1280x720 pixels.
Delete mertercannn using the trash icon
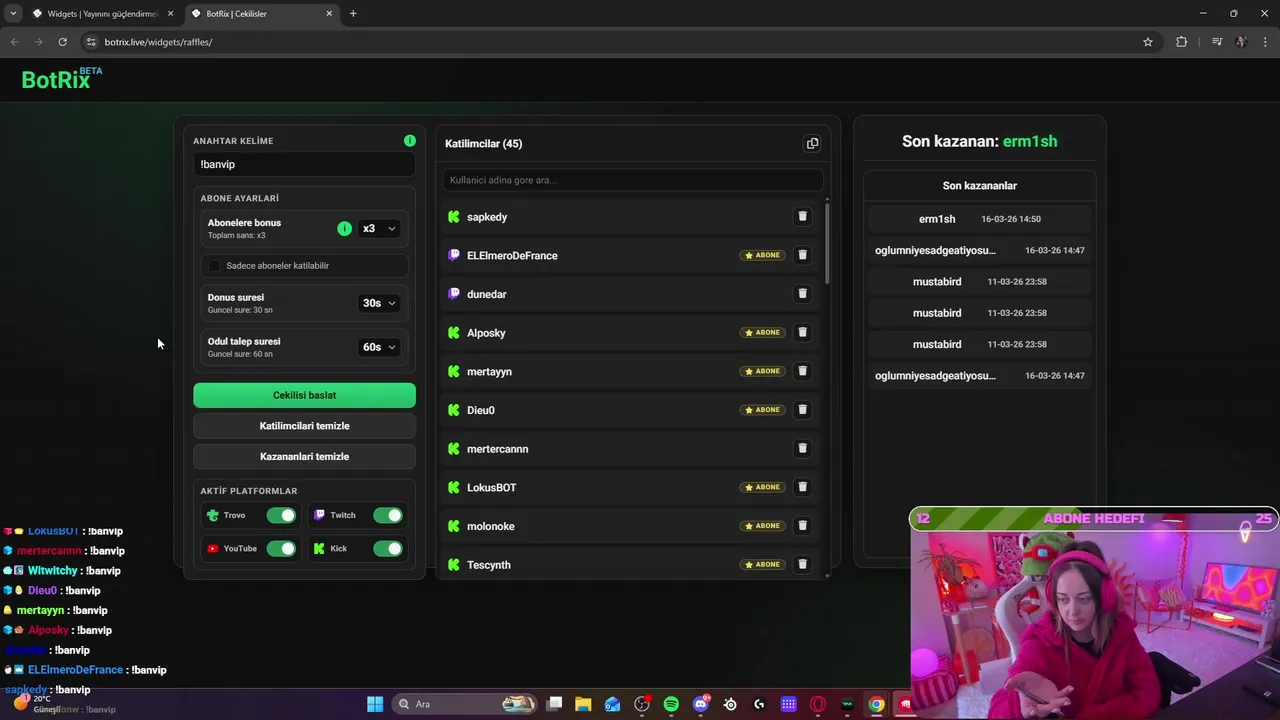[802, 449]
